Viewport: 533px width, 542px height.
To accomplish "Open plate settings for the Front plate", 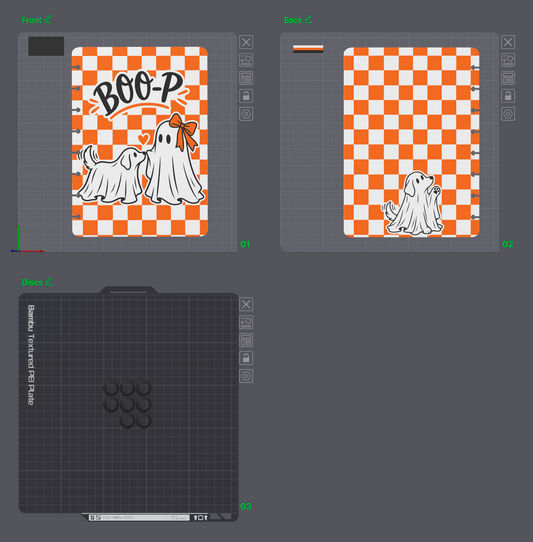I will click(x=246, y=114).
